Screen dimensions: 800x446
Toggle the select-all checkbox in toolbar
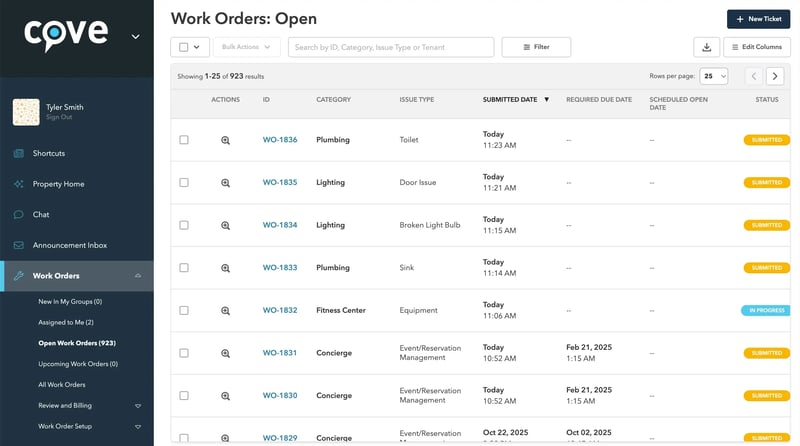coord(183,47)
